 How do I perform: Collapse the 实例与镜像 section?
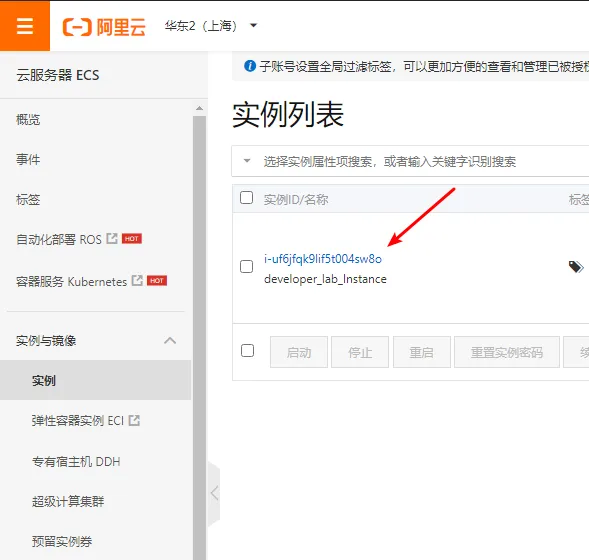170,341
